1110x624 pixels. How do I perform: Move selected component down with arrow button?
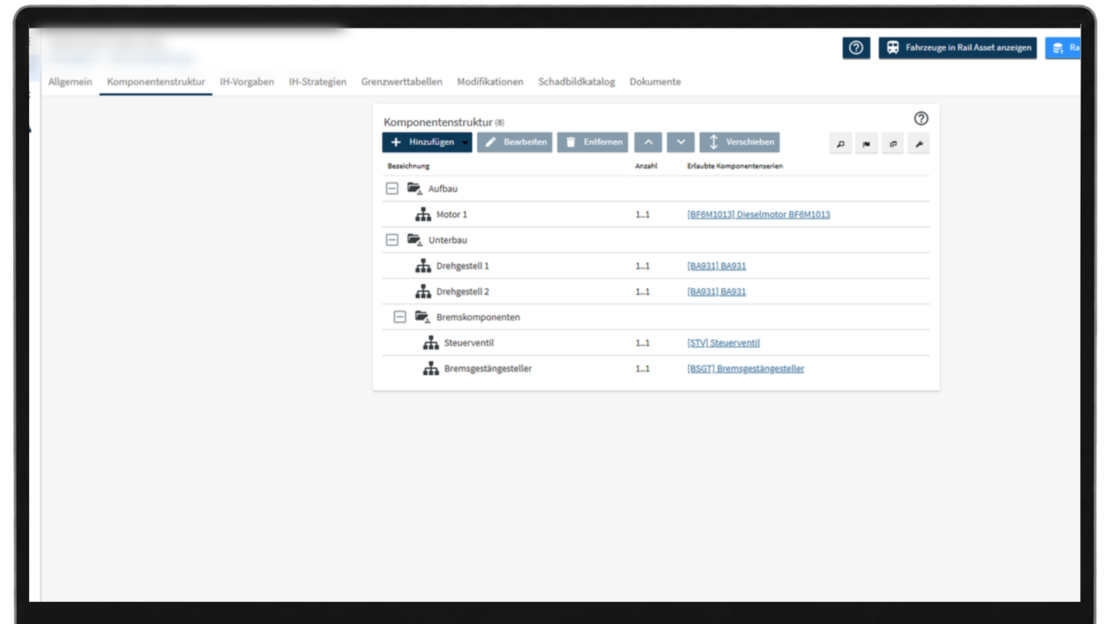(x=680, y=142)
